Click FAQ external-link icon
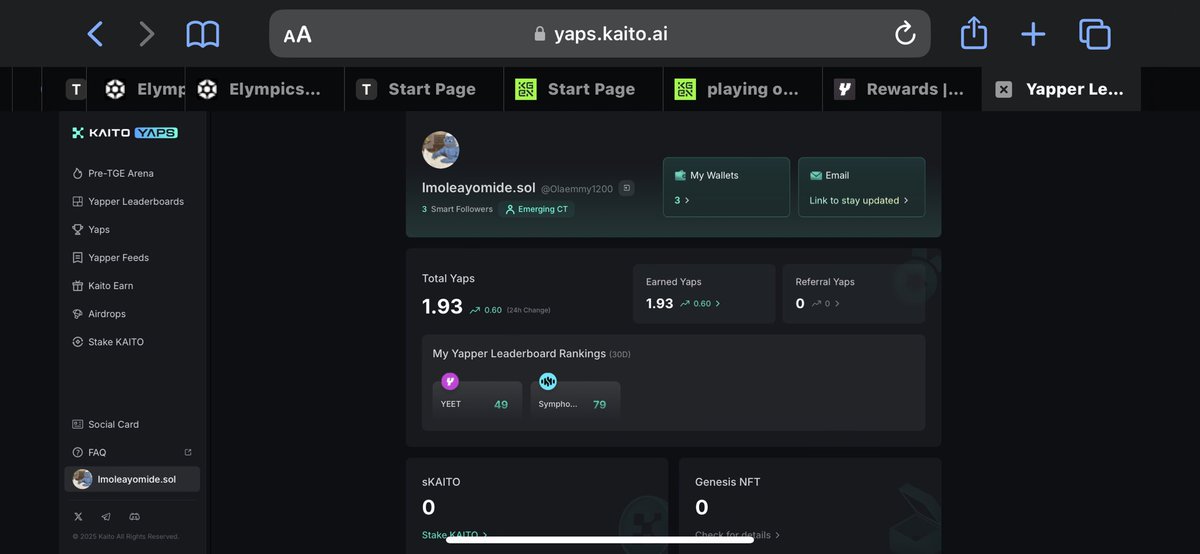1200x554 pixels. (188, 452)
